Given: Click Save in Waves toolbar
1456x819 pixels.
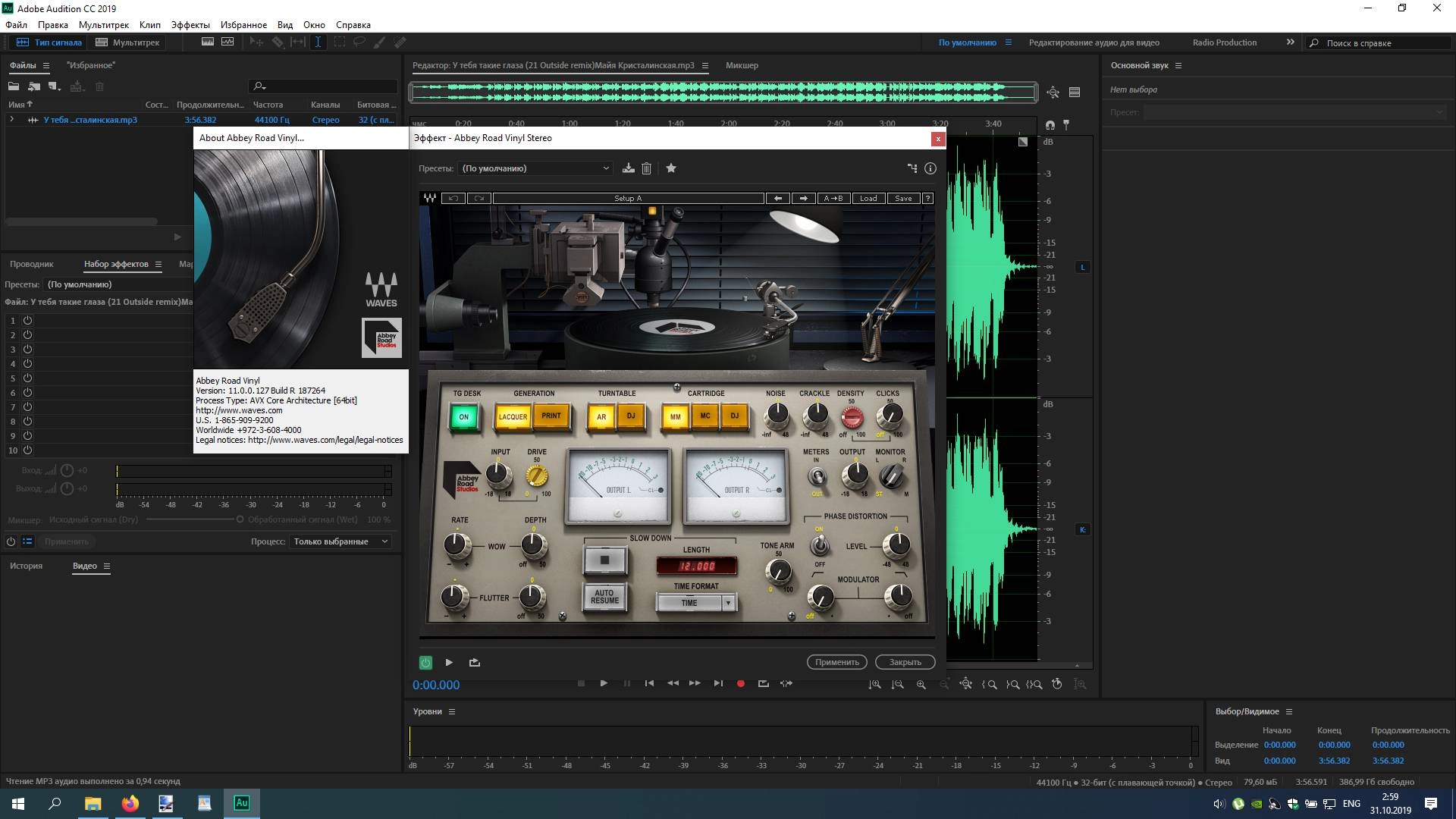Looking at the screenshot, I should coord(903,198).
